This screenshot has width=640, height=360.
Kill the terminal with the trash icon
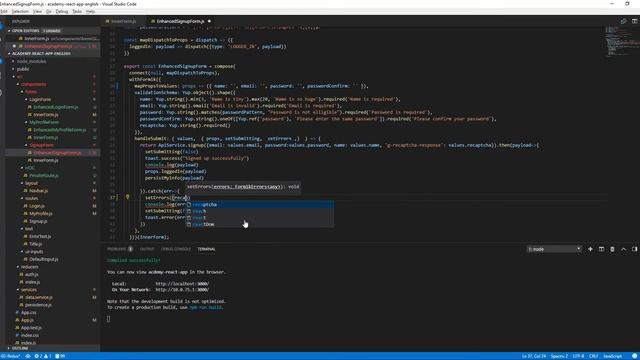(x=612, y=249)
